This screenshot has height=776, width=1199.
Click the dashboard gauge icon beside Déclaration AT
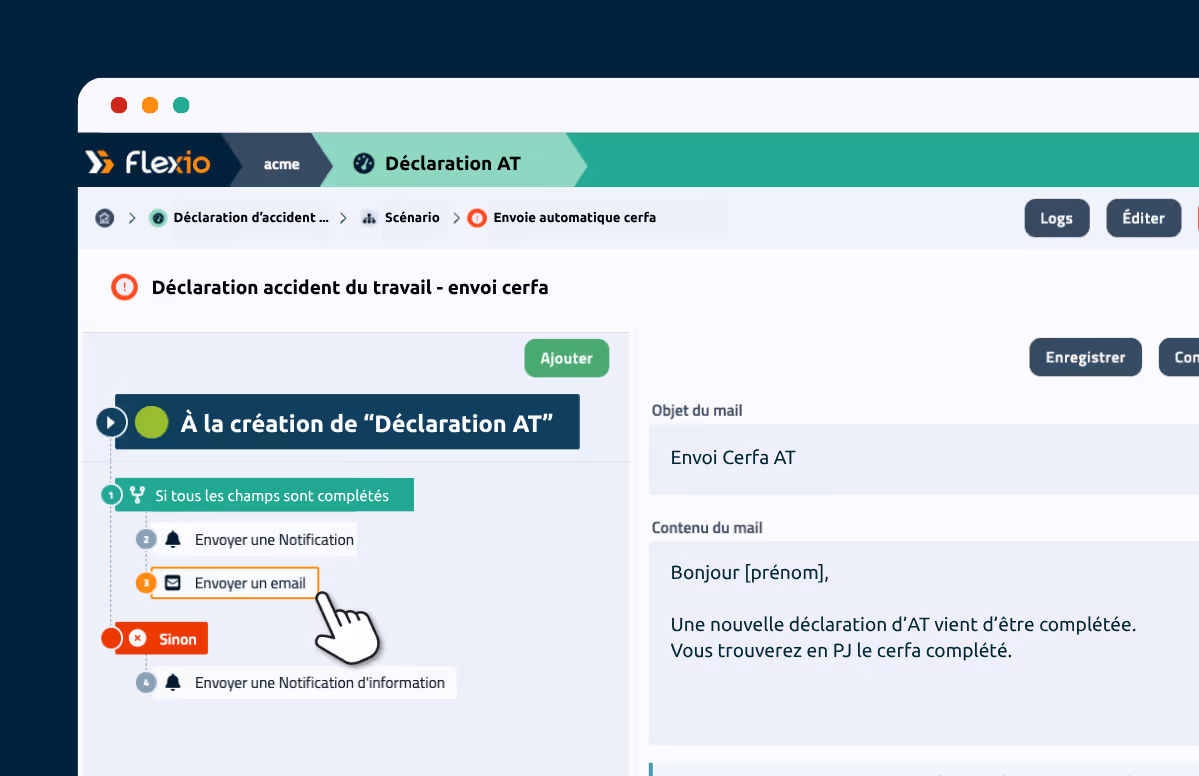[364, 163]
